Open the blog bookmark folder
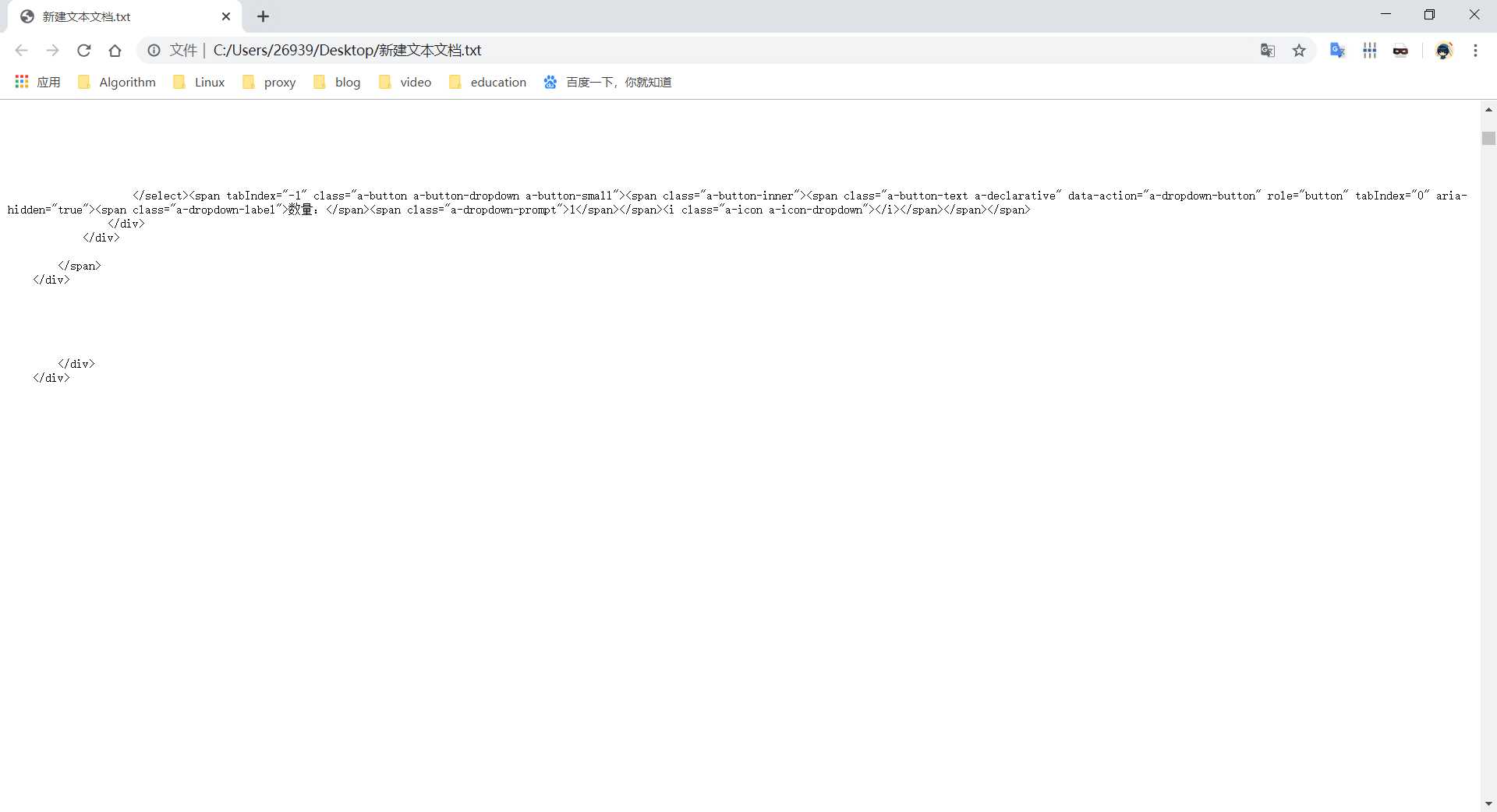The height and width of the screenshot is (812, 1497). pos(337,82)
